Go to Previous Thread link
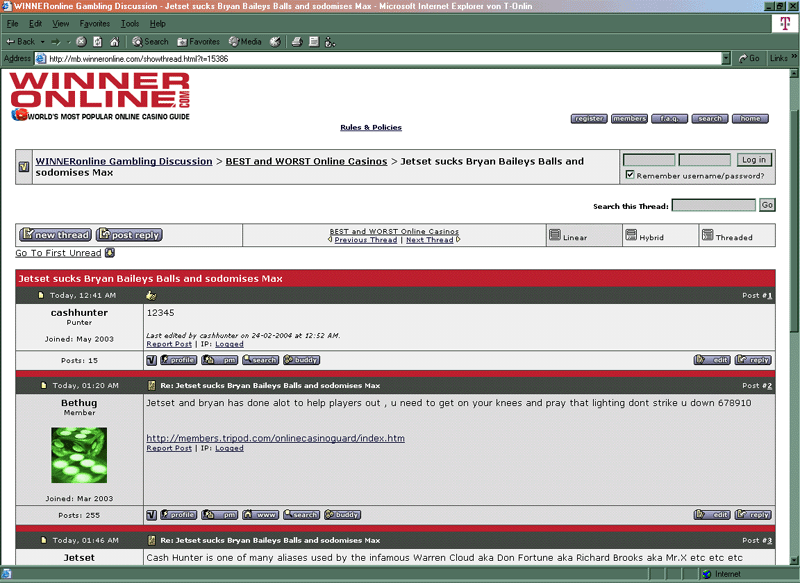This screenshot has height=583, width=800. point(365,240)
